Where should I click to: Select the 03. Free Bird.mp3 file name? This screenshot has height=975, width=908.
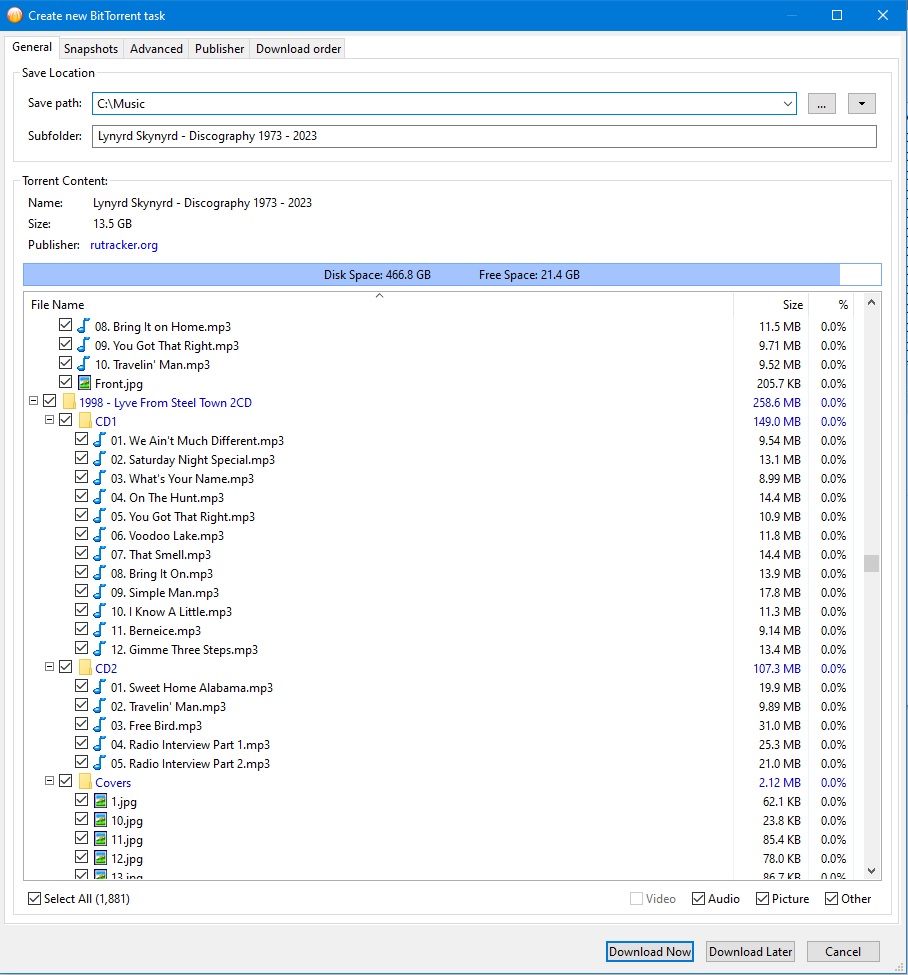click(x=156, y=726)
